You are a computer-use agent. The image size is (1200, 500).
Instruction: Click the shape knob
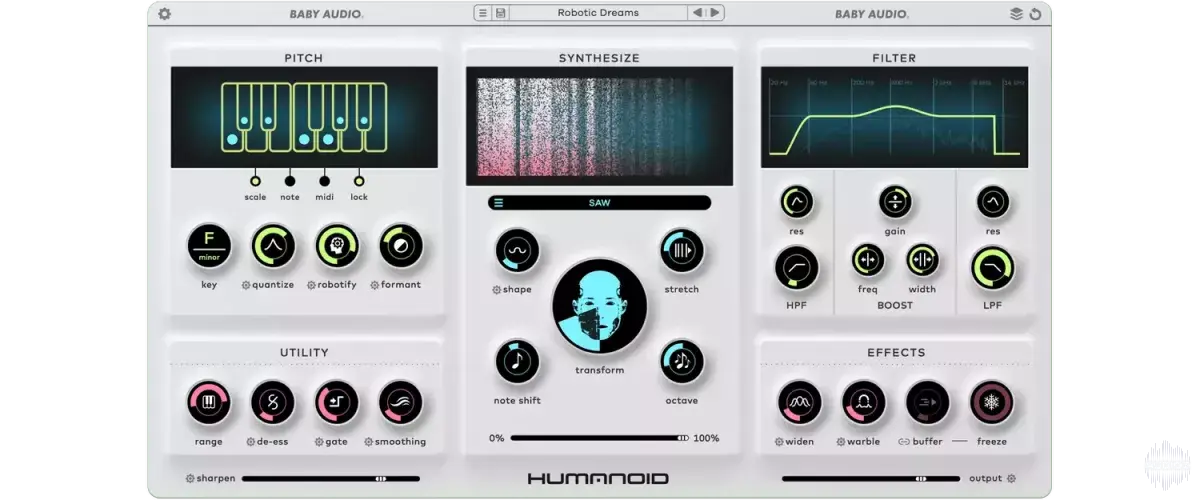517,251
